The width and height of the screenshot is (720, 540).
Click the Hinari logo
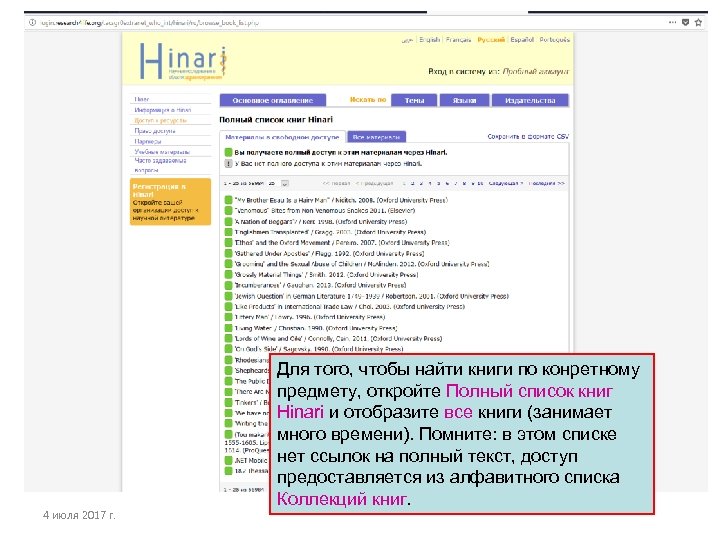click(184, 62)
